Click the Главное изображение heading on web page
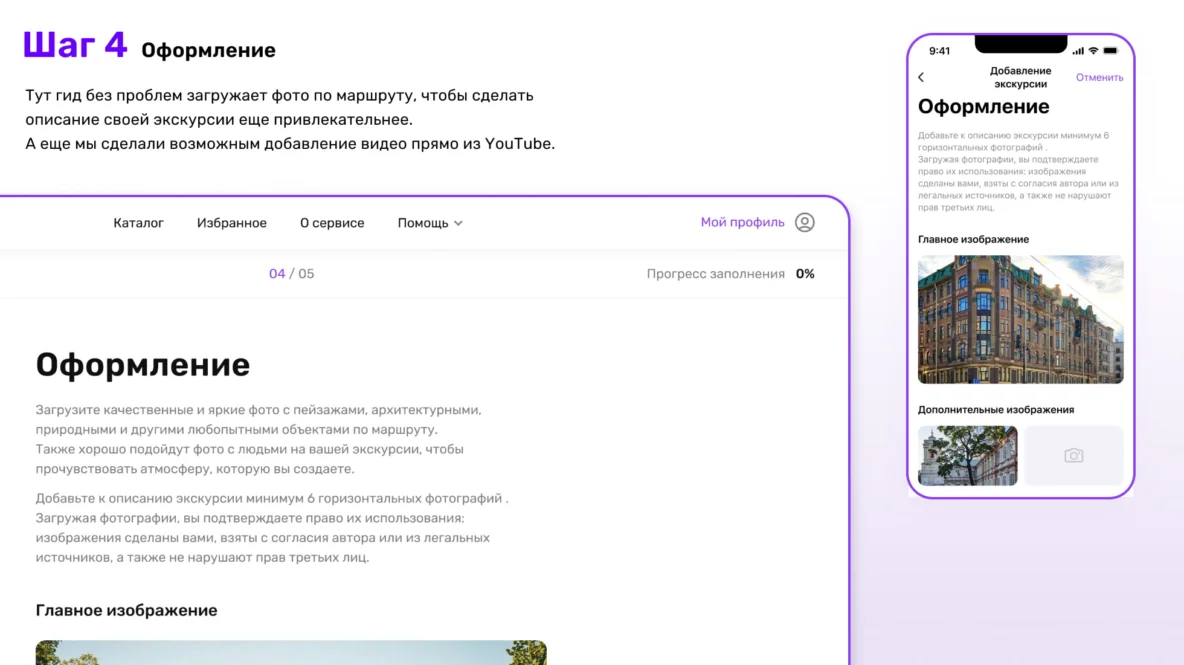Screen dimensions: 1184x665 (x=126, y=610)
